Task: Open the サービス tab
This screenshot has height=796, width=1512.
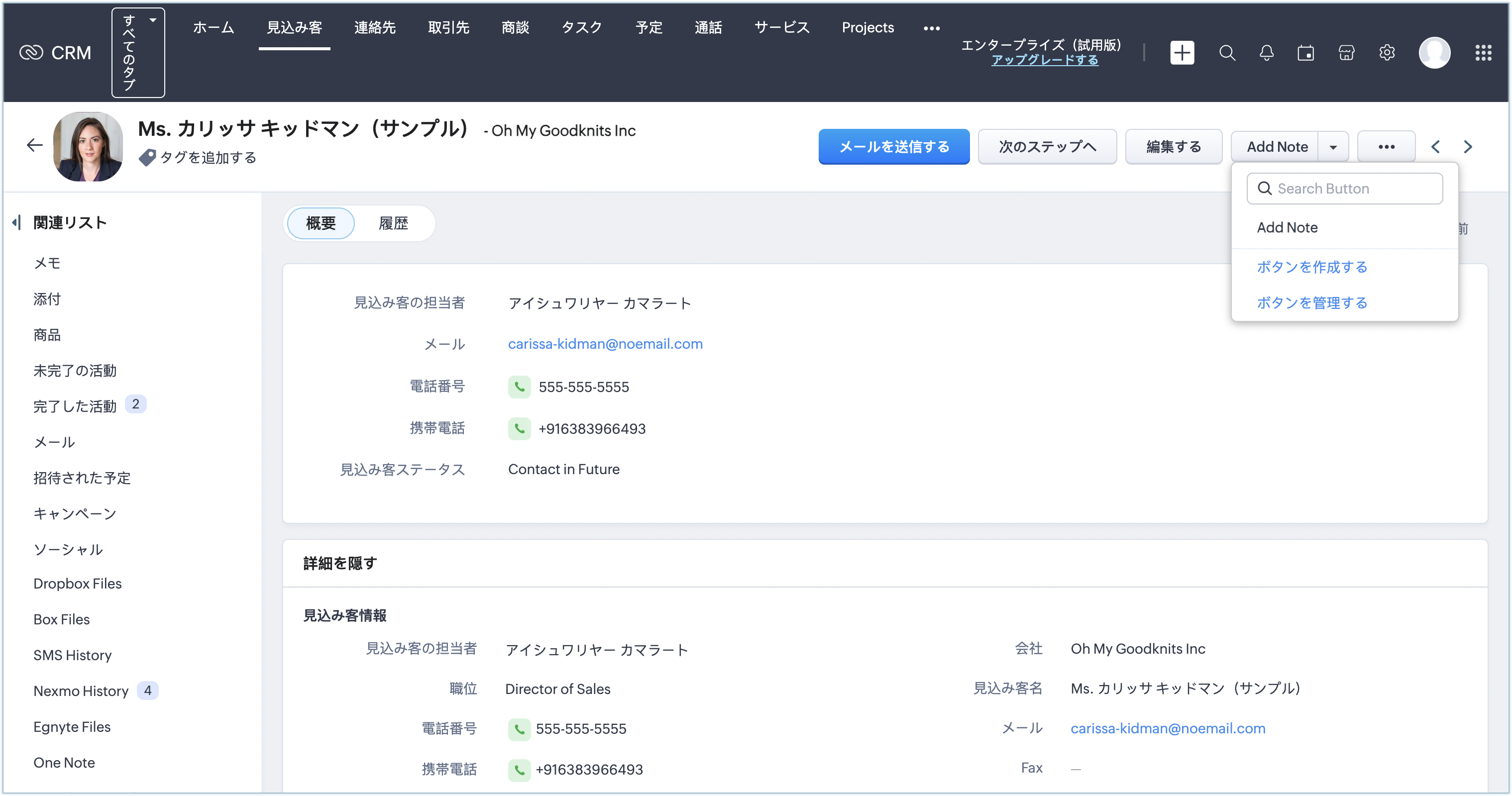Action: pos(781,27)
